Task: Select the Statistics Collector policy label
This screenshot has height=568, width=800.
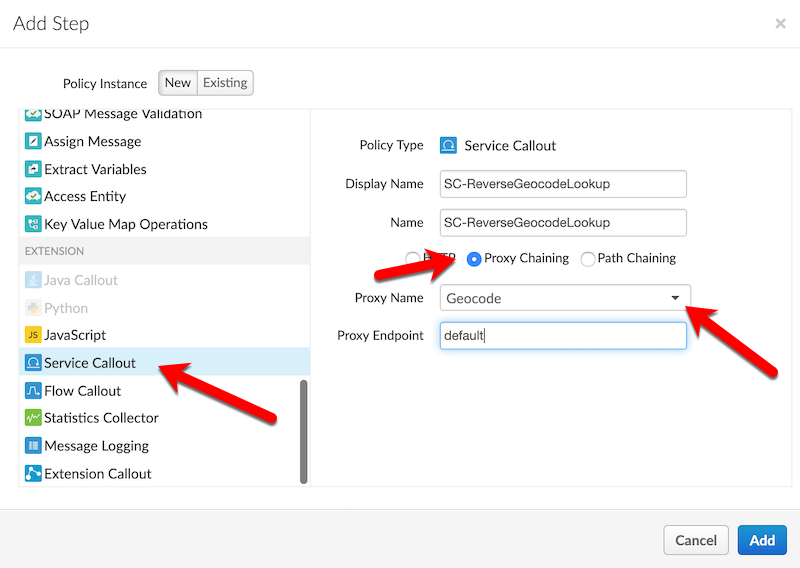Action: coord(102,418)
